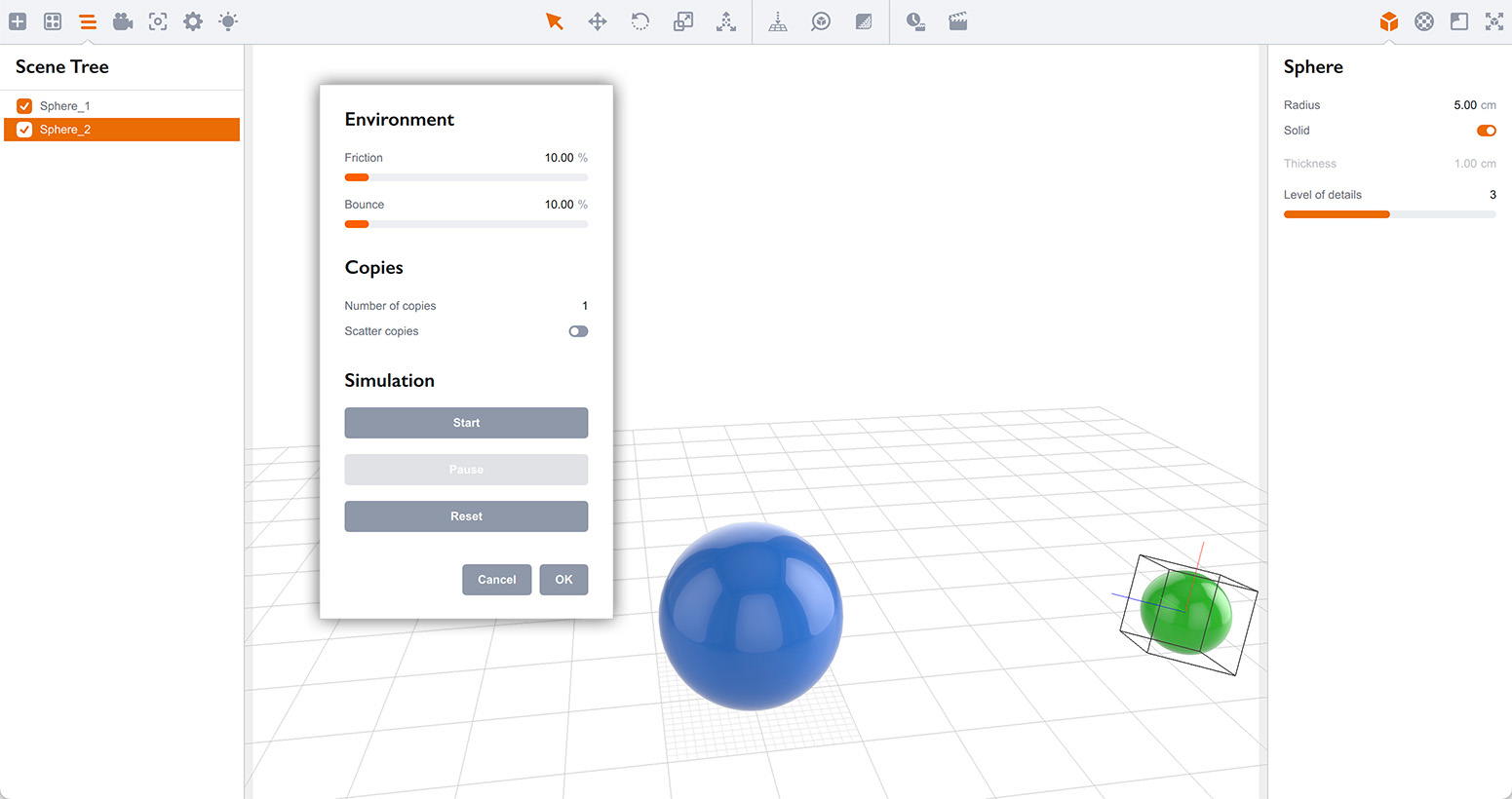Open the Scene Tree list tab

pyautogui.click(x=88, y=21)
